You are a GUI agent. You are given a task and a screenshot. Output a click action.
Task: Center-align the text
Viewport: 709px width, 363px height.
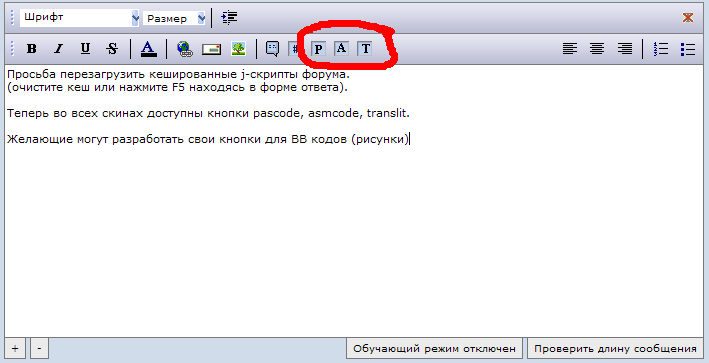[597, 48]
